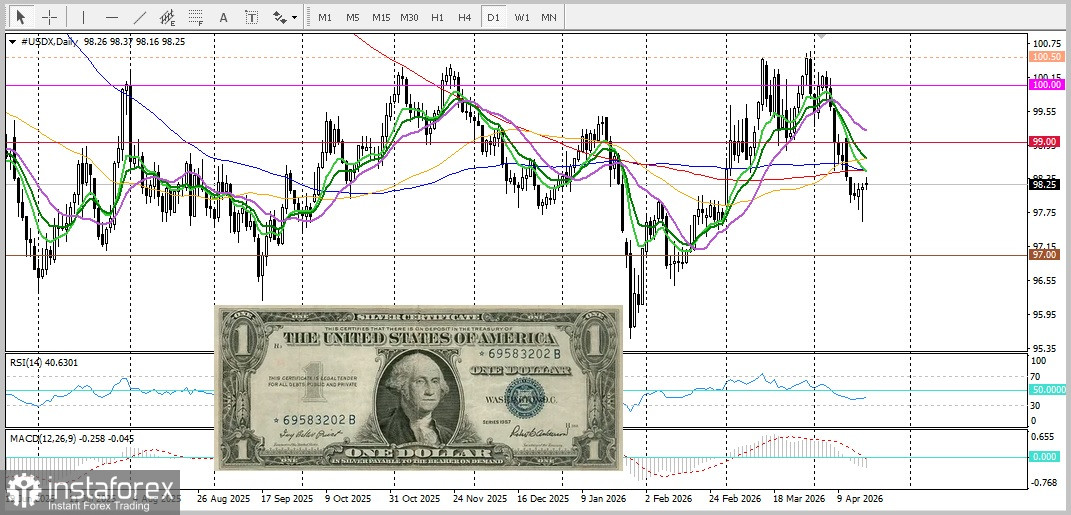Expand the triangle beside #USDX,Daily title

(12, 42)
